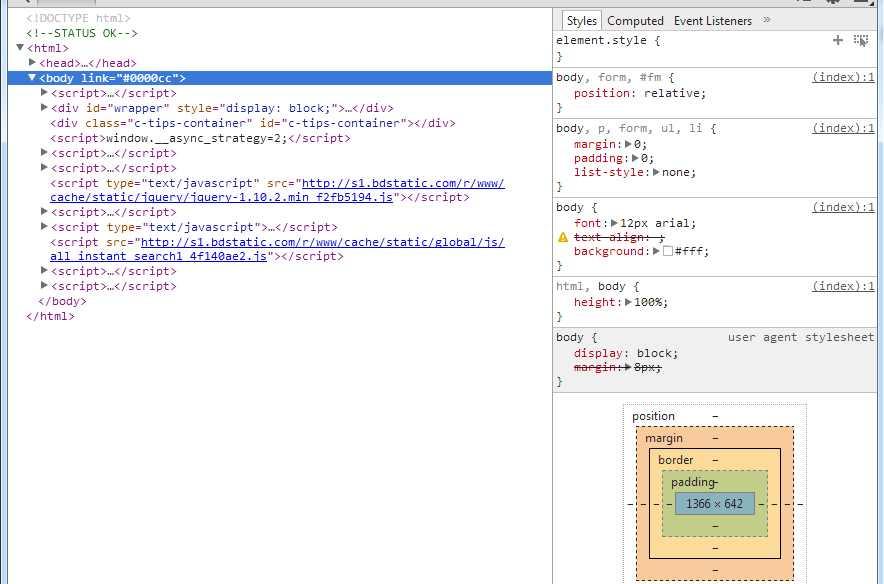Select the window.__async_strategy=2 script row
884x584 pixels.
200,138
